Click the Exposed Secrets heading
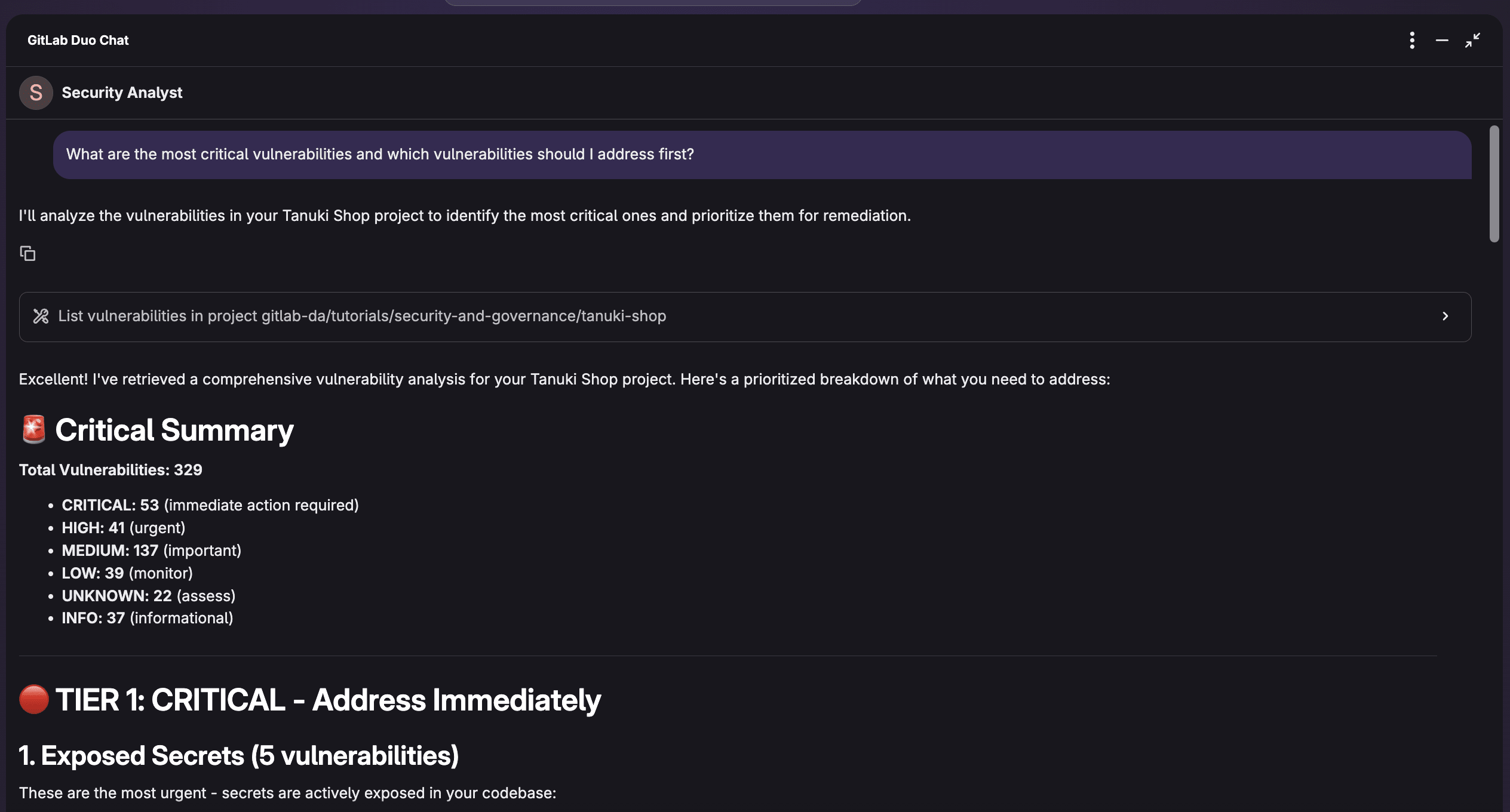 pyautogui.click(x=239, y=756)
